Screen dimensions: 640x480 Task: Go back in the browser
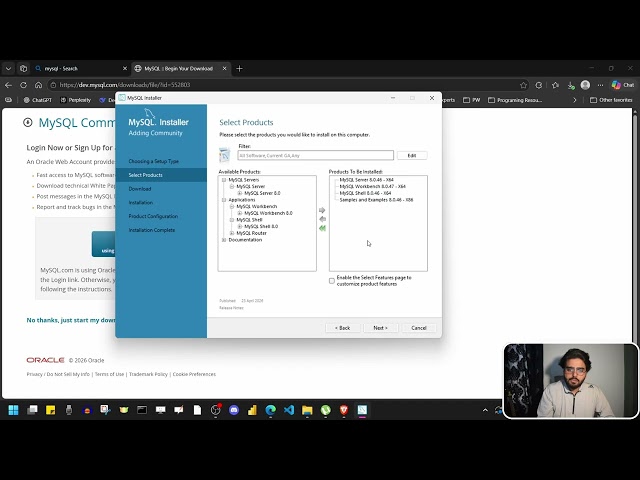[x=9, y=85]
